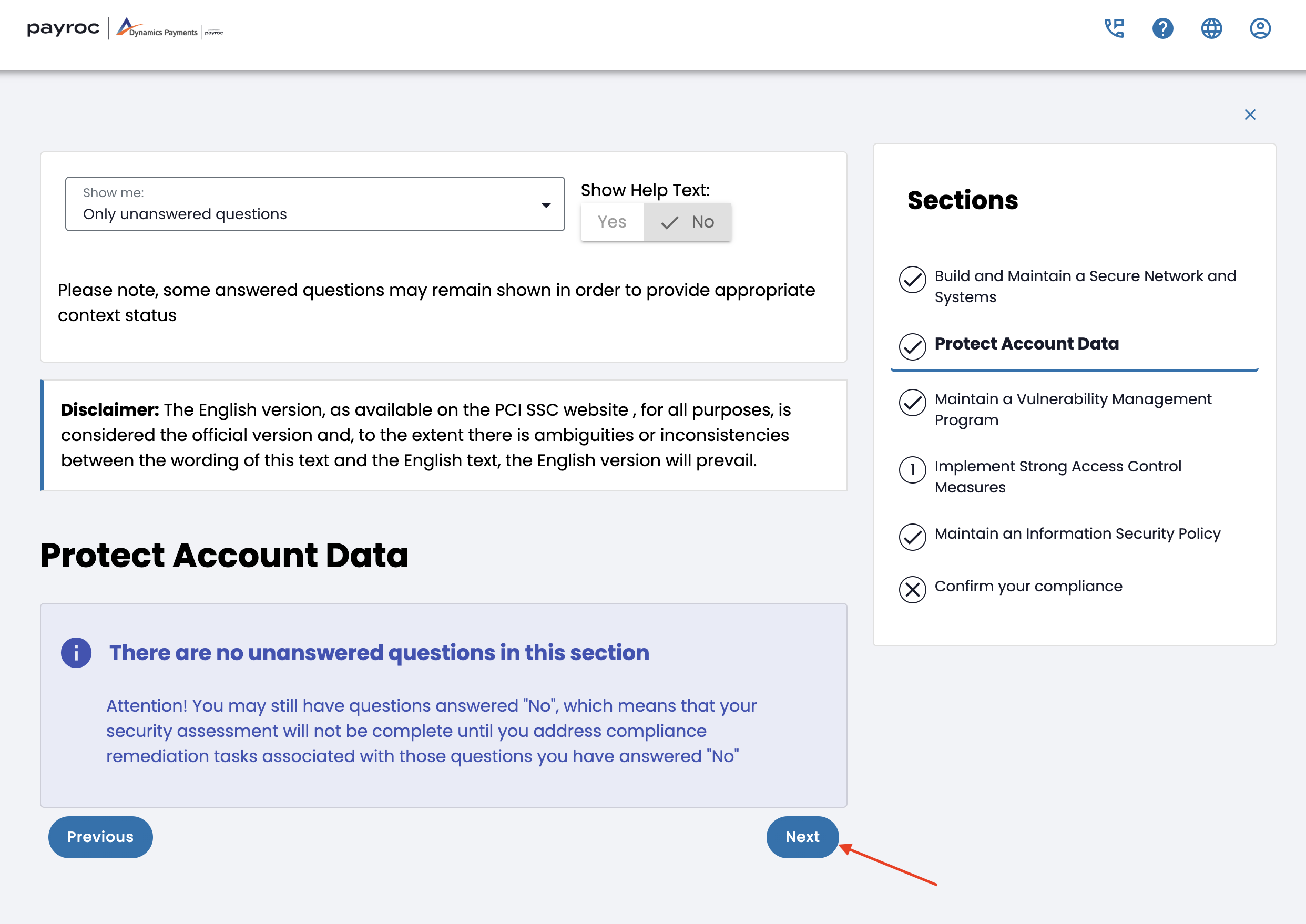
Task: Click the phone contact support icon
Action: 1114,28
